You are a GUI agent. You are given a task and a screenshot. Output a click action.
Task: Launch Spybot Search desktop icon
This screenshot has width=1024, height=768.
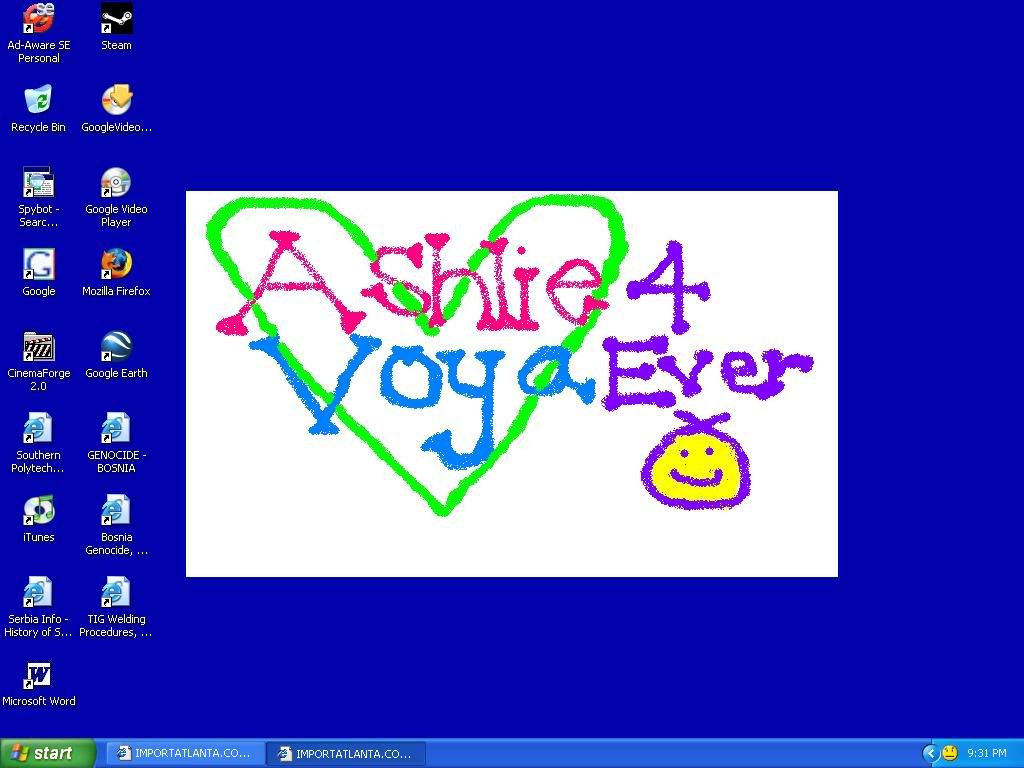coord(38,183)
